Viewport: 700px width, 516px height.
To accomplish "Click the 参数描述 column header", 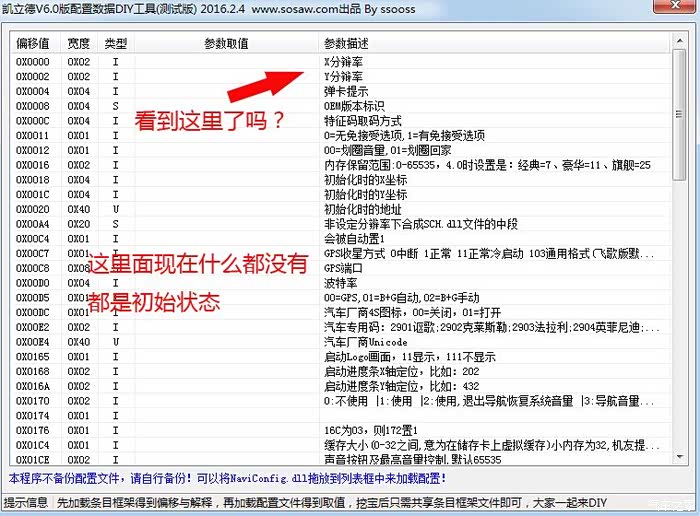I will pos(346,44).
